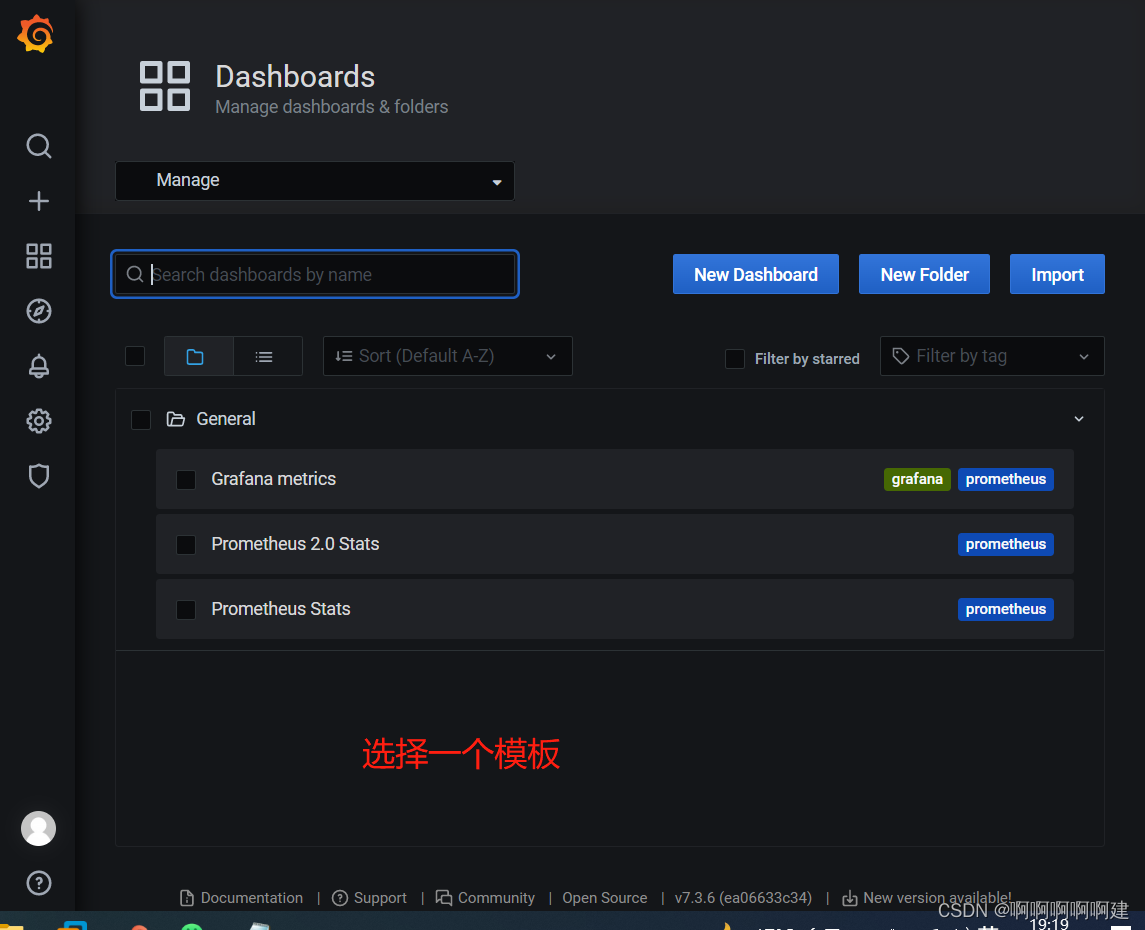
Task: Switch to folder view icon
Action: (195, 356)
